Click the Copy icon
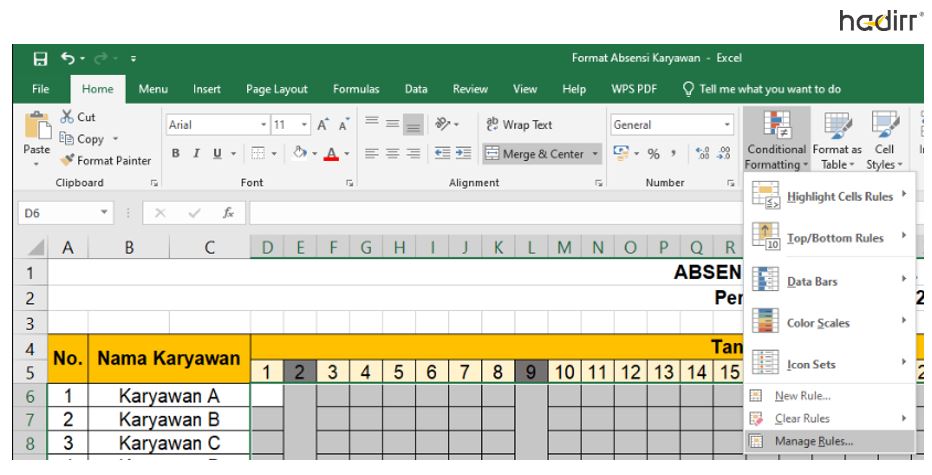 point(67,139)
